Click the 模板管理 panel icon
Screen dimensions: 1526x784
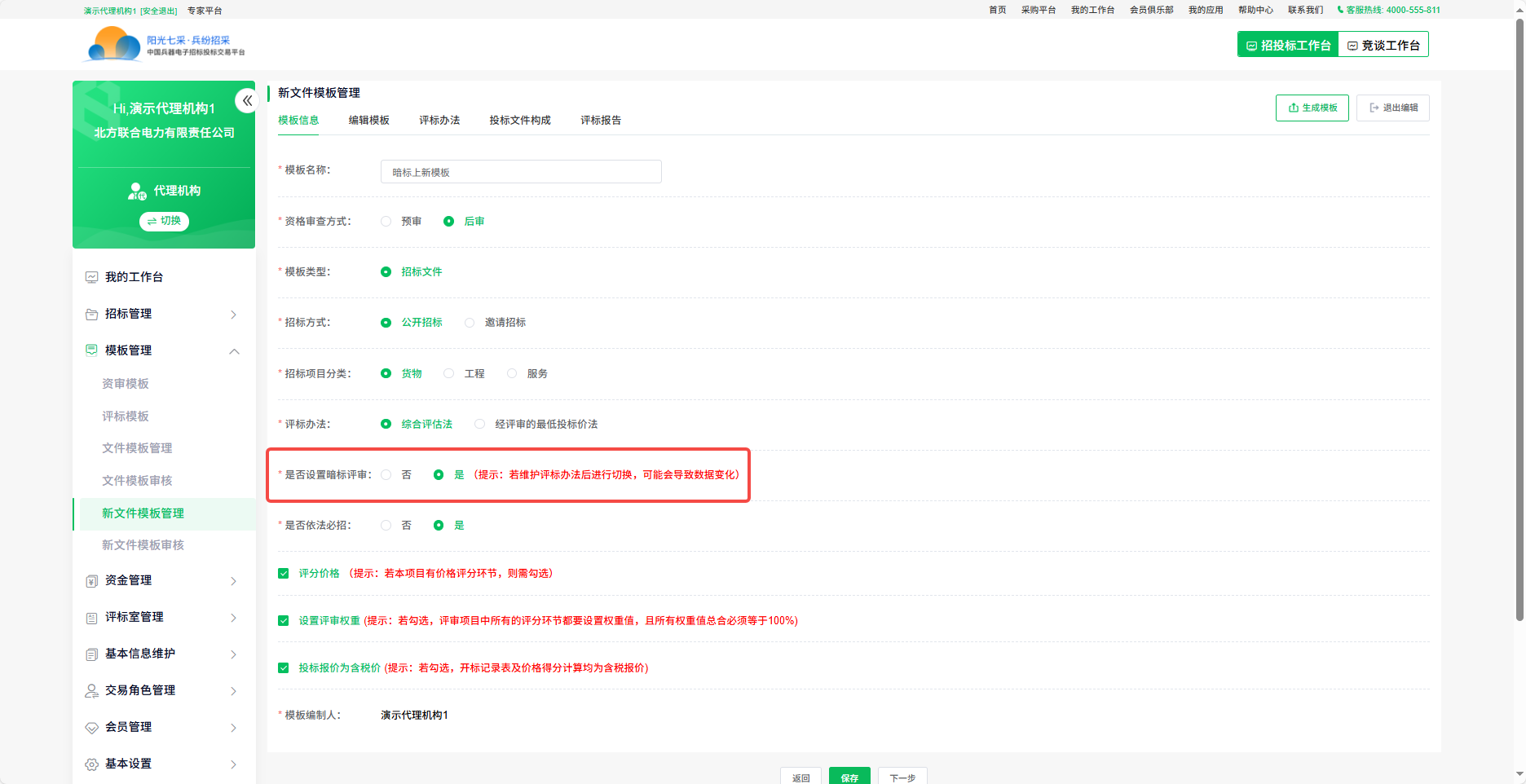click(91, 350)
